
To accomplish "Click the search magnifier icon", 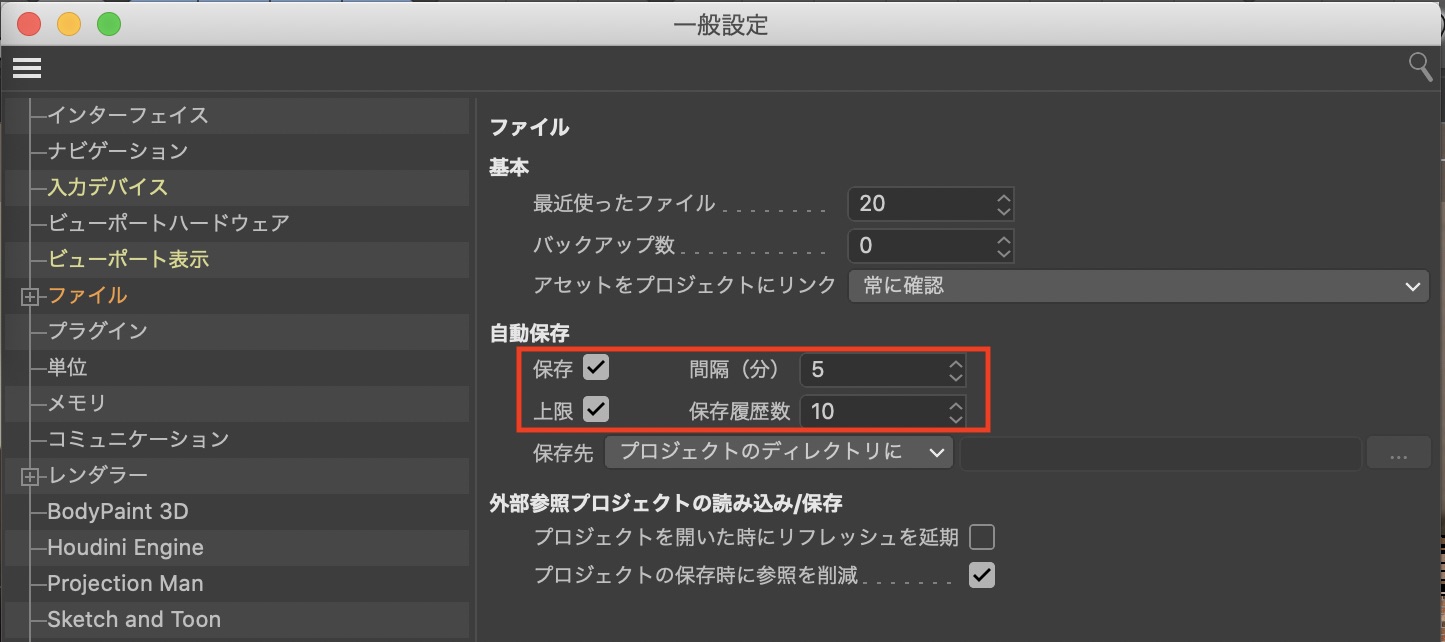I will click(1420, 68).
